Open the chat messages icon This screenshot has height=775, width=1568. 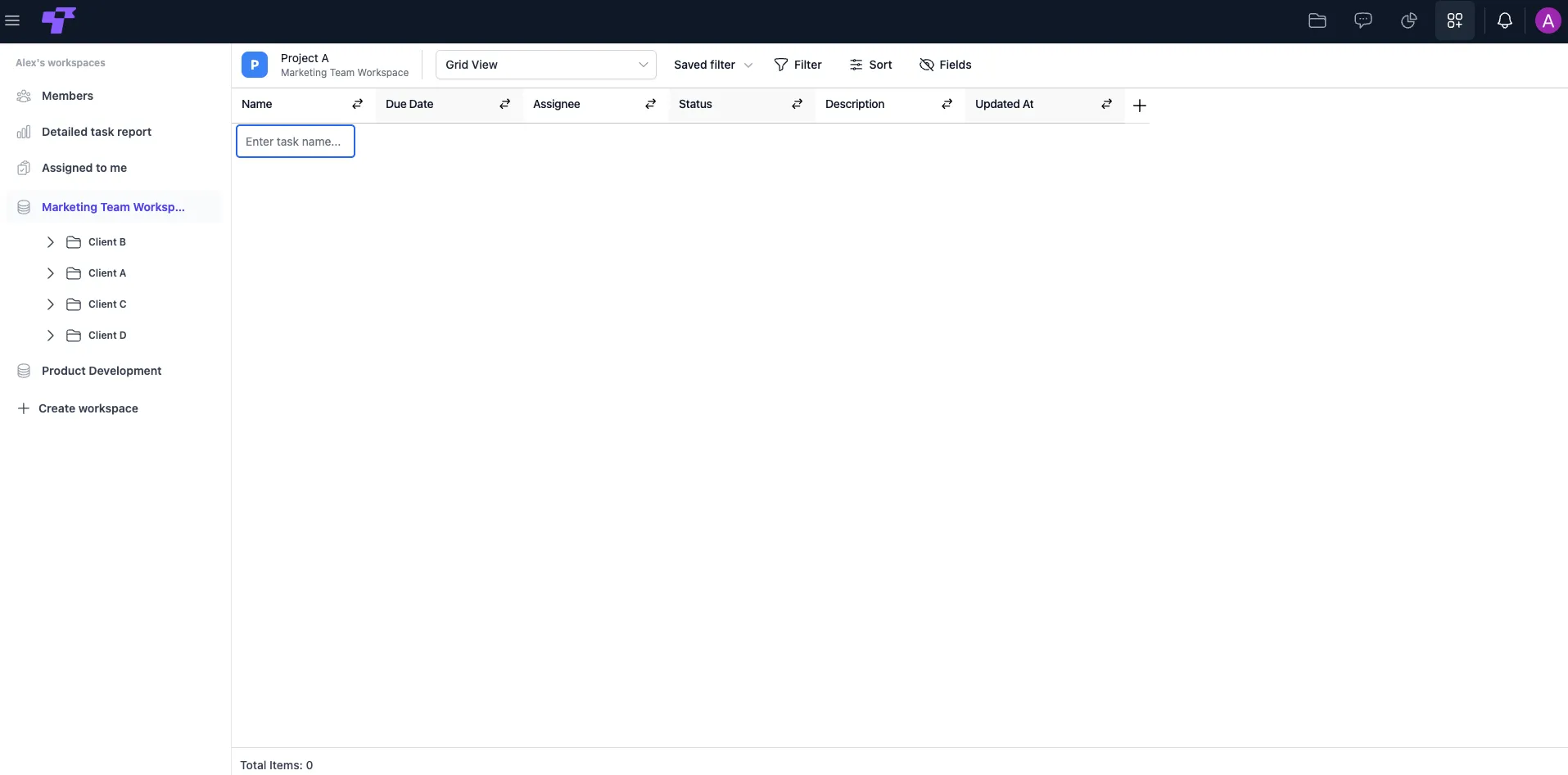click(1363, 20)
